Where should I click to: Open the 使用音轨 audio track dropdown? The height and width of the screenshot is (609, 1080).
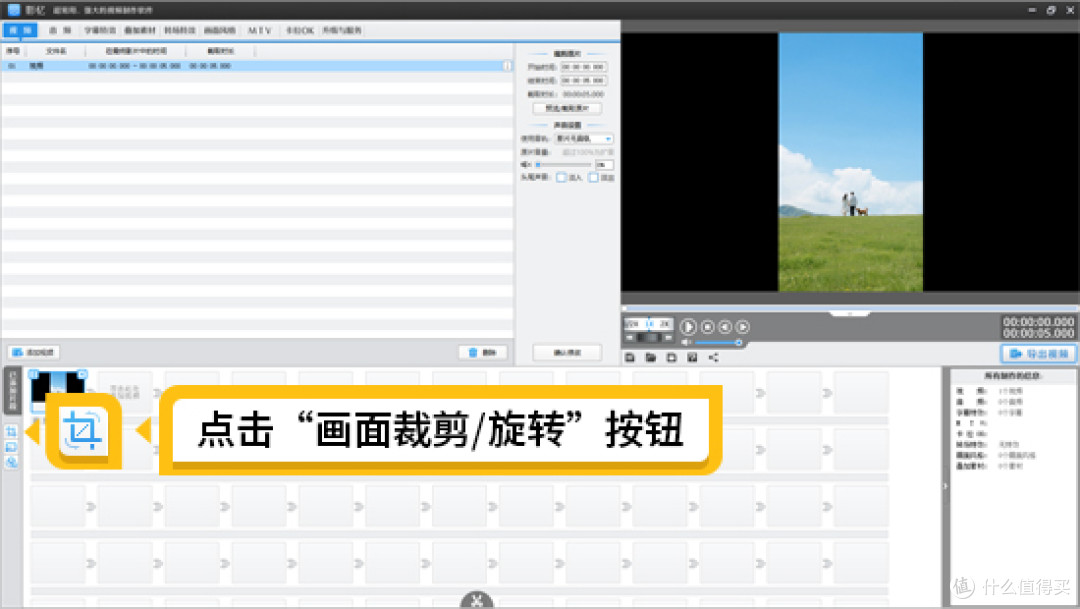tap(584, 138)
